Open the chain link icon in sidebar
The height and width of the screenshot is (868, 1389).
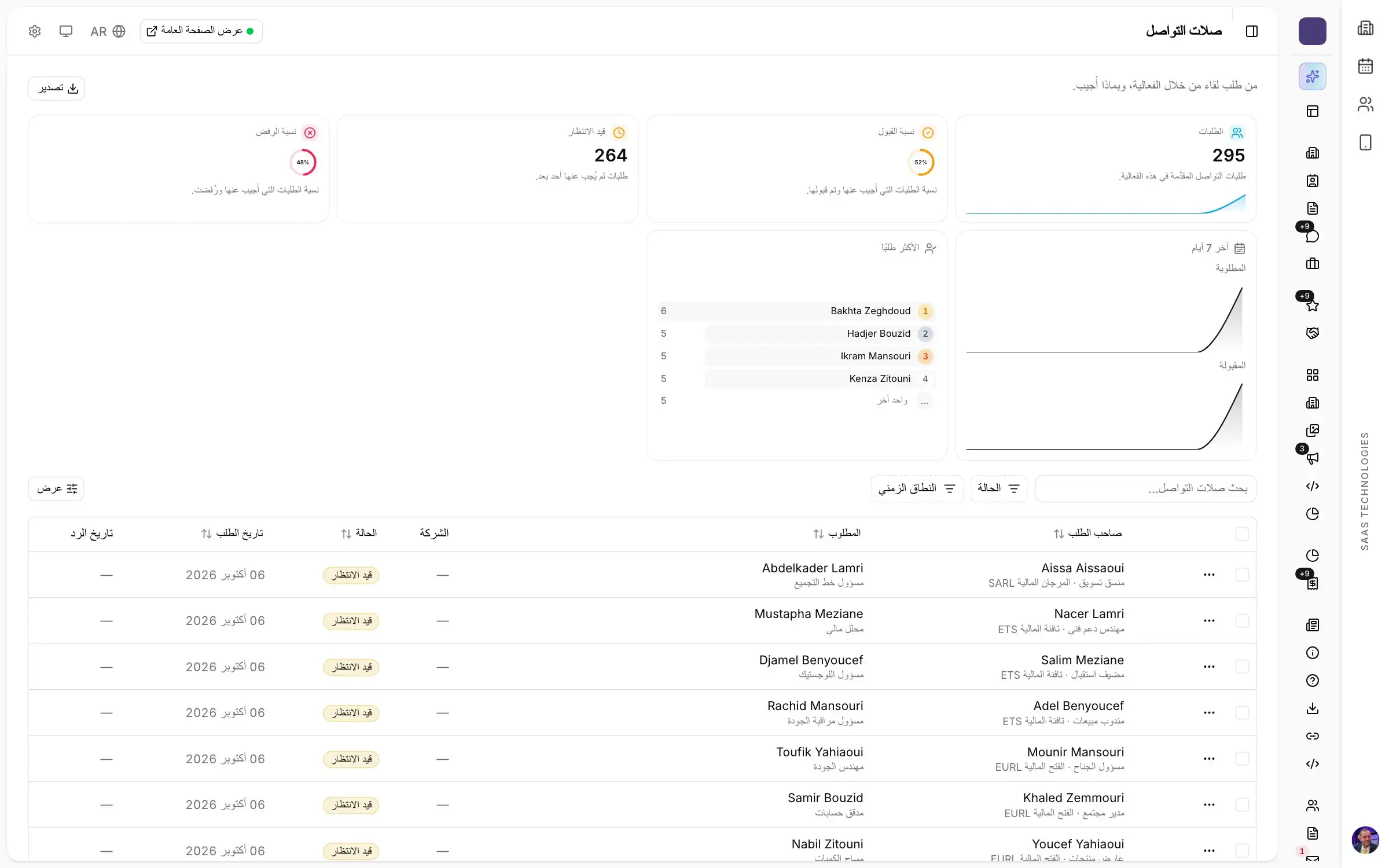point(1312,736)
